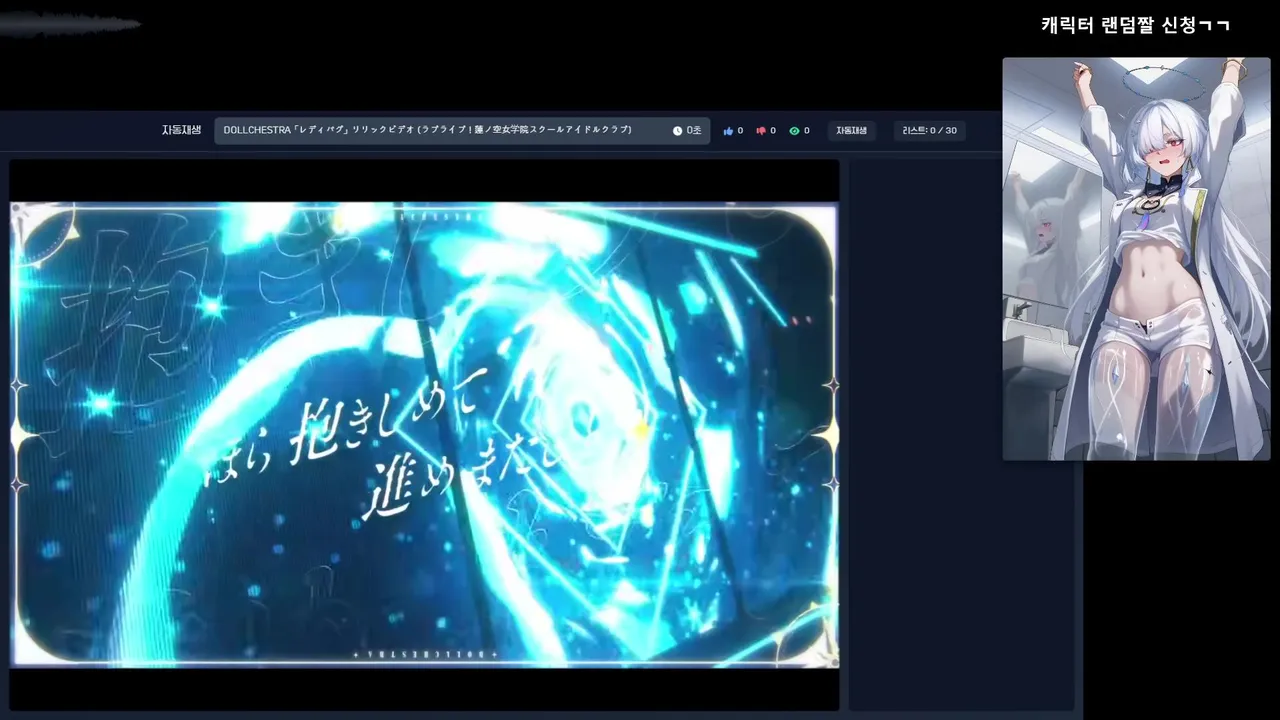Click the DOLLCHESTRA video title field
This screenshot has height=720, width=1280.
pyautogui.click(x=462, y=131)
